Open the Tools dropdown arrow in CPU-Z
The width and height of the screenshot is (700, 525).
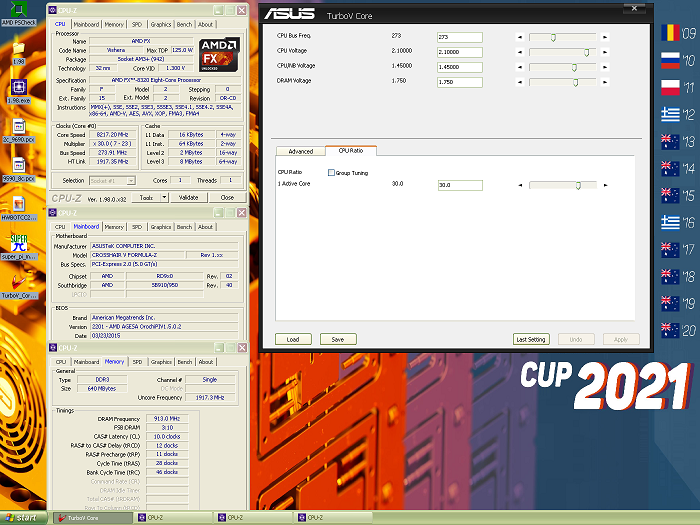click(x=164, y=197)
